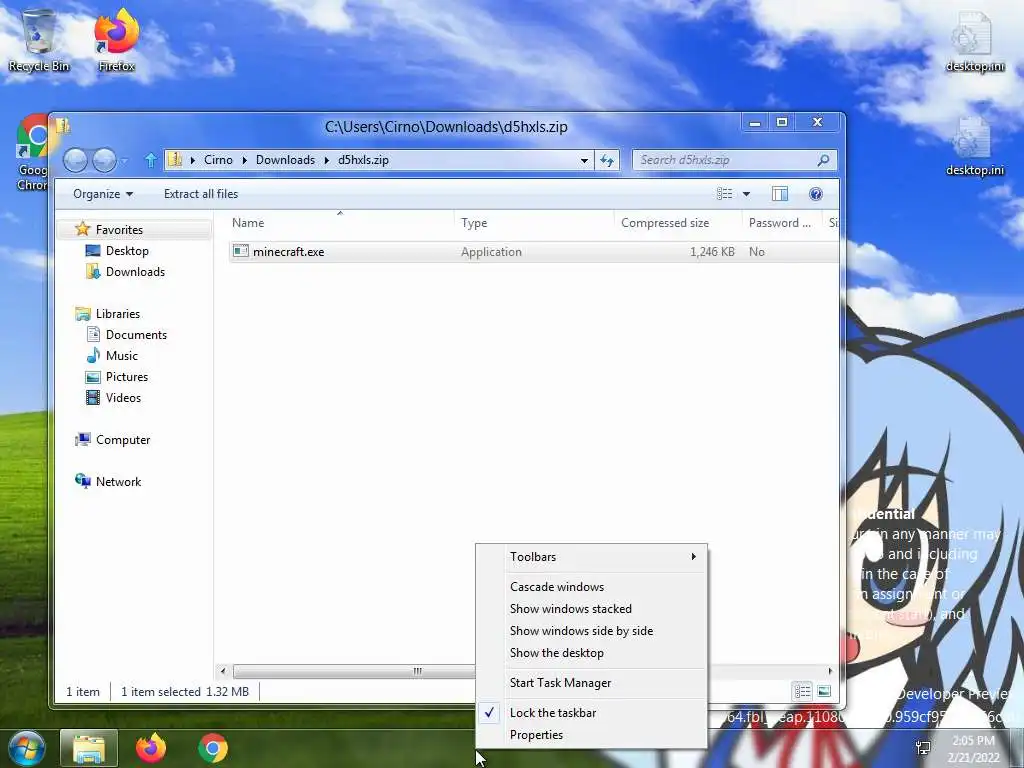Open the Recycle Bin desktop icon
This screenshot has width=1024, height=768.
39,41
